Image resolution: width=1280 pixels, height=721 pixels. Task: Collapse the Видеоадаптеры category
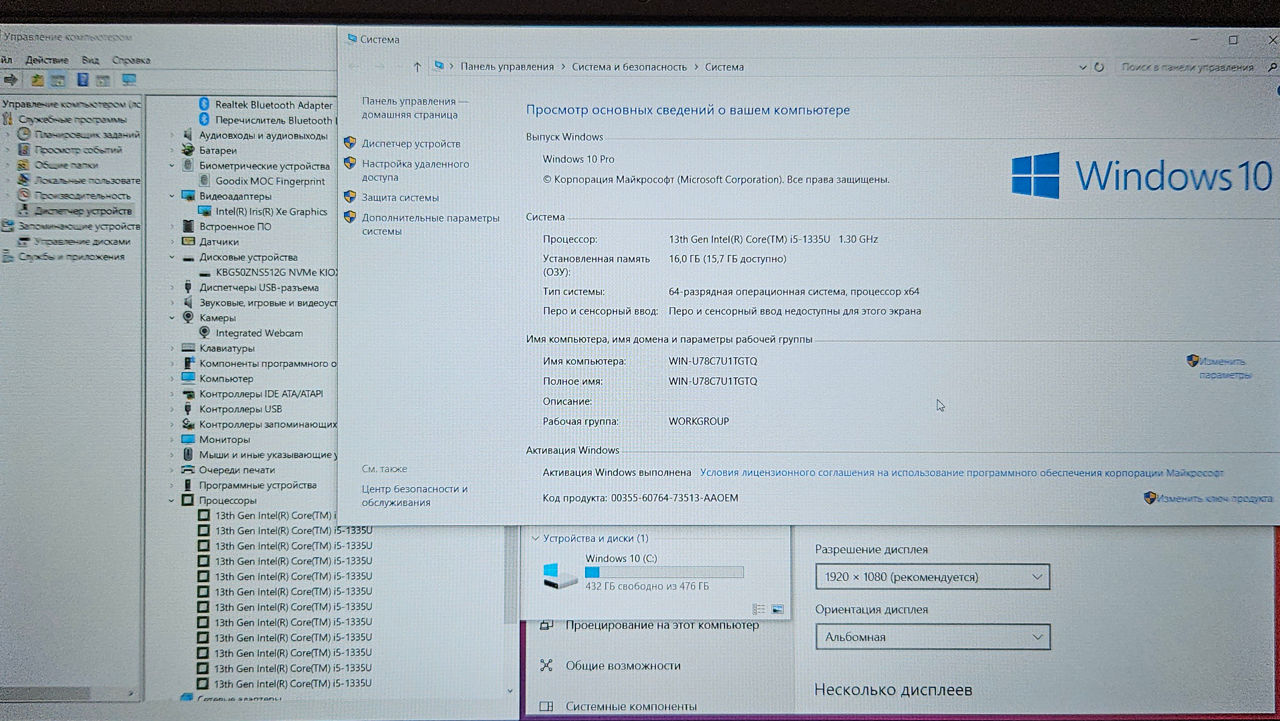pyautogui.click(x=172, y=196)
